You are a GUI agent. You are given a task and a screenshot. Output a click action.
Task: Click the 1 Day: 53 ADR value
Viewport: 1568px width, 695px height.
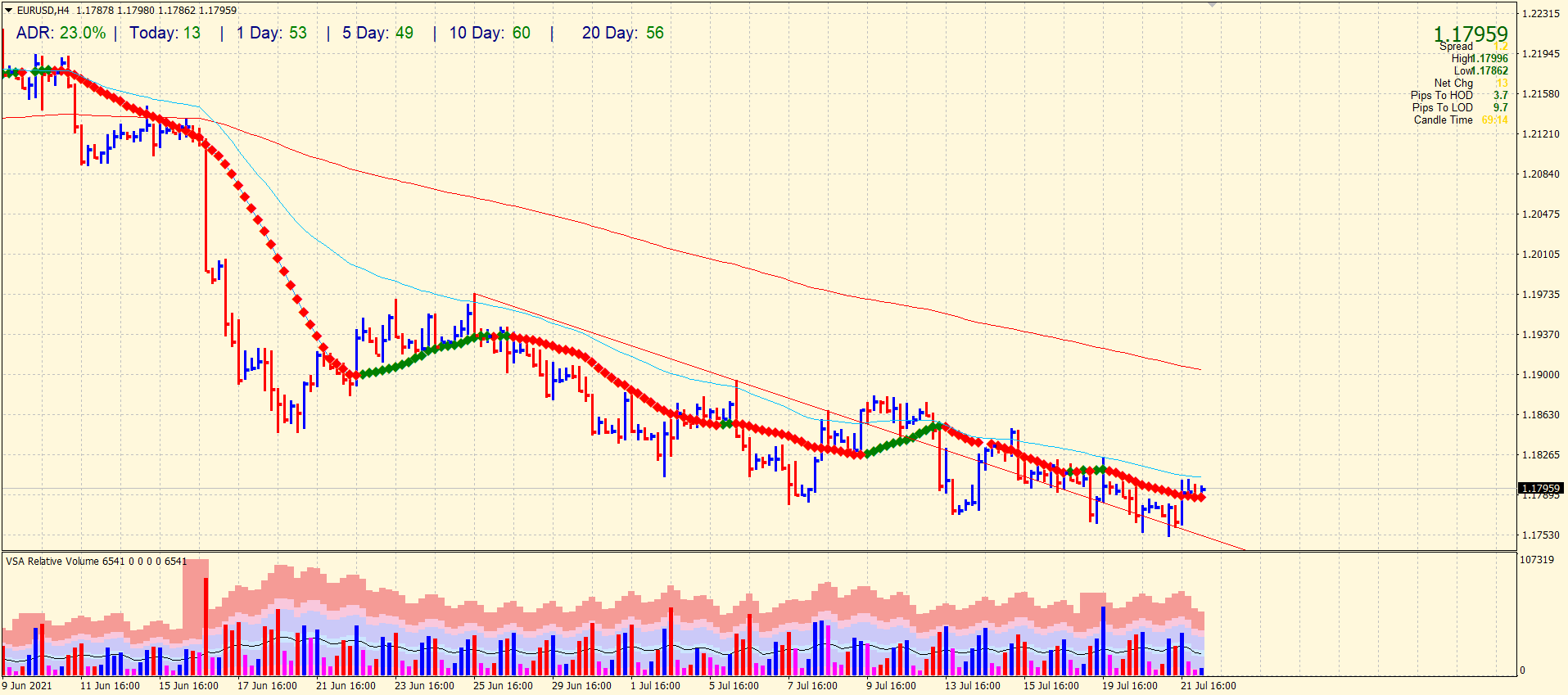click(272, 34)
